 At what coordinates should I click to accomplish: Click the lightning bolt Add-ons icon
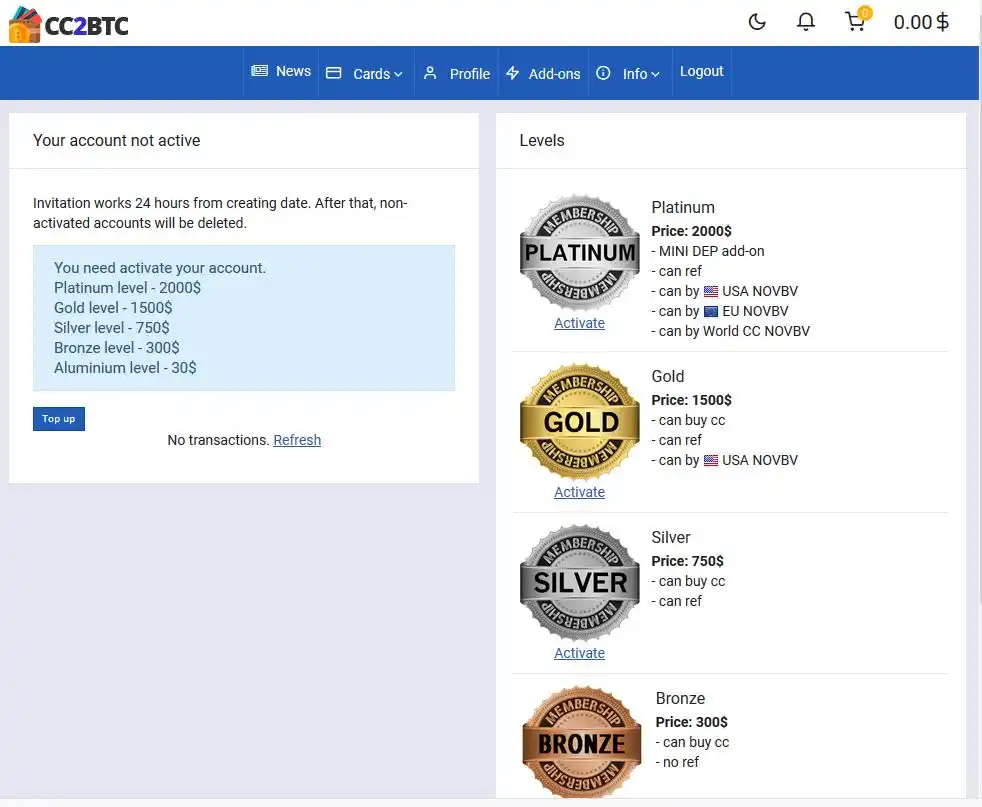coord(513,73)
